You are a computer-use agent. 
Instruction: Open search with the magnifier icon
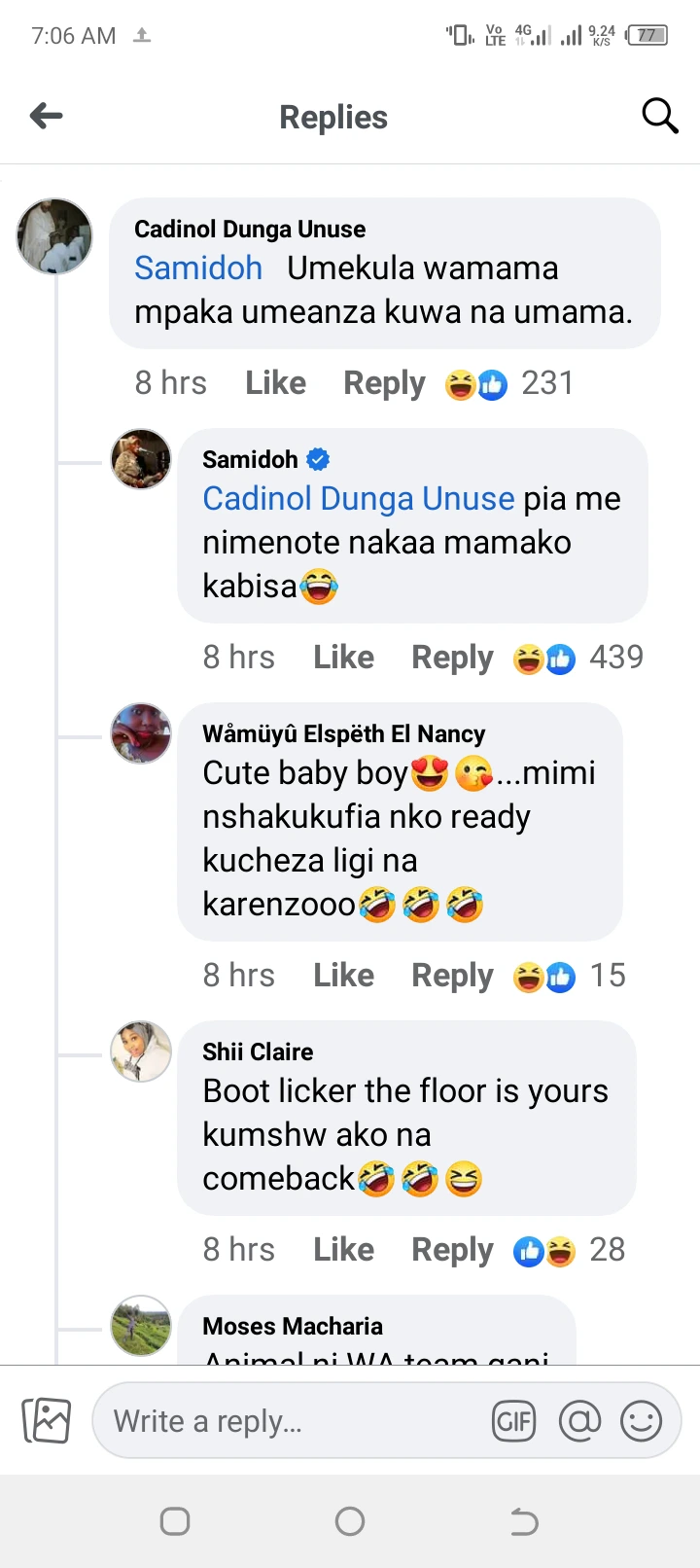coord(659,116)
